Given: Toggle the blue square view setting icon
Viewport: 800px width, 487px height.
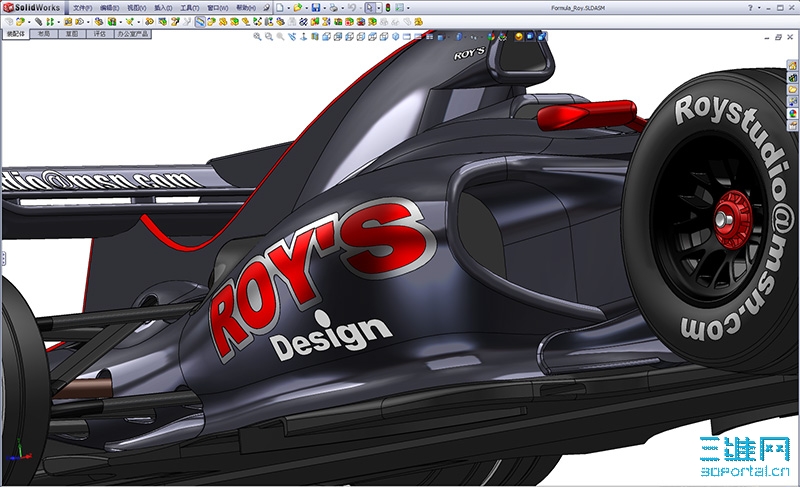Looking at the screenshot, I should click(x=530, y=36).
